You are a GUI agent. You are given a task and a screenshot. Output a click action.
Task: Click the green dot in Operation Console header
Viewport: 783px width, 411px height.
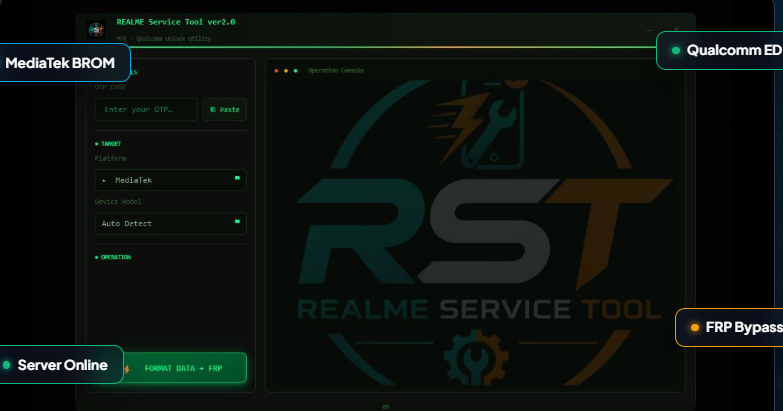point(296,71)
